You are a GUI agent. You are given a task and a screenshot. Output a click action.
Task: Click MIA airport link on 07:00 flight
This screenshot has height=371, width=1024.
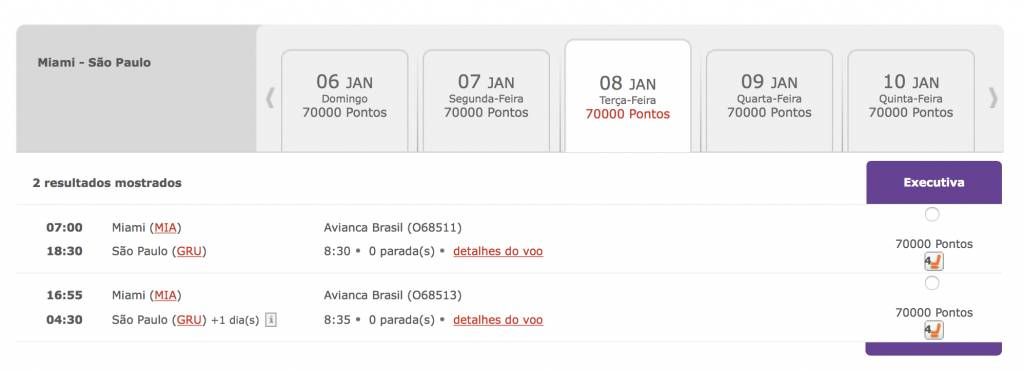166,227
